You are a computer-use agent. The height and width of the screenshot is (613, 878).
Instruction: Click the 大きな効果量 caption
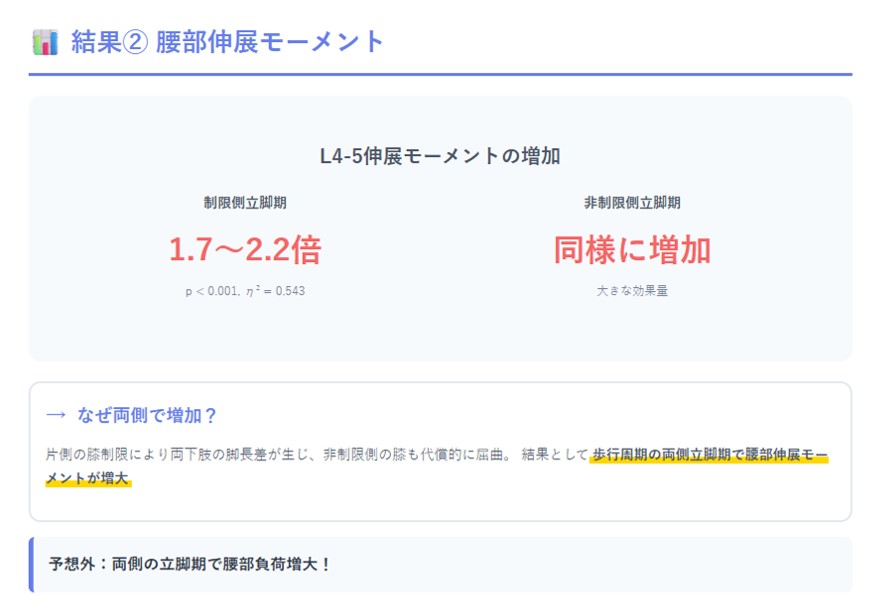pyautogui.click(x=632, y=291)
